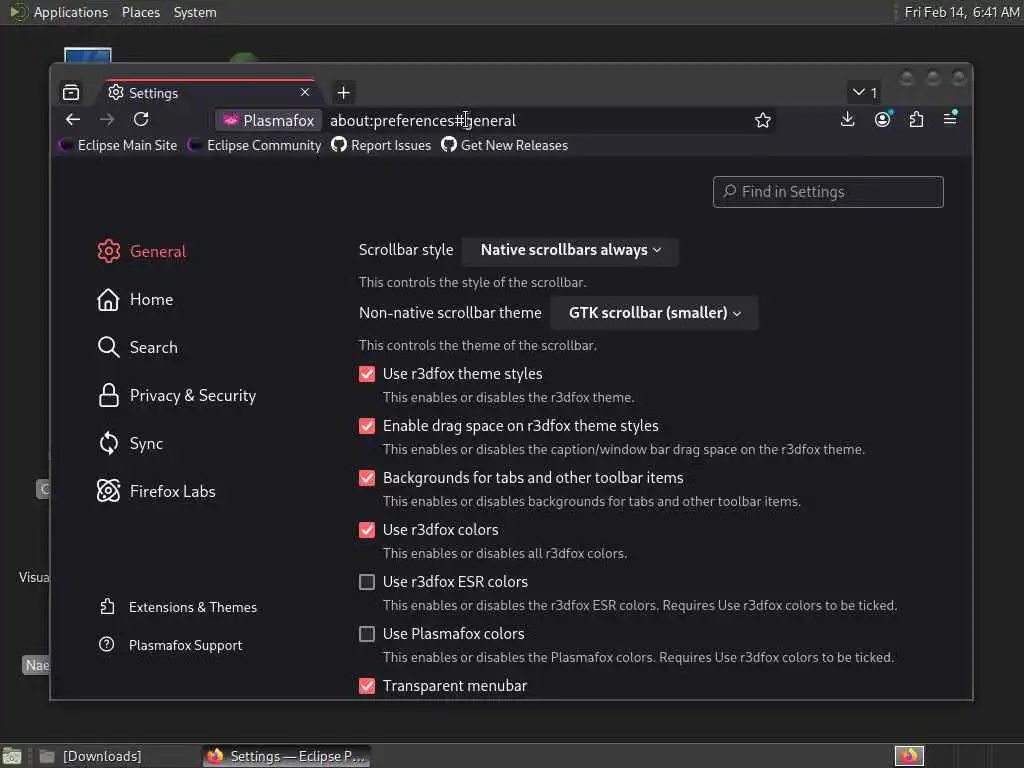
Task: Click the browser icon in bottom panel tray
Action: (909, 756)
